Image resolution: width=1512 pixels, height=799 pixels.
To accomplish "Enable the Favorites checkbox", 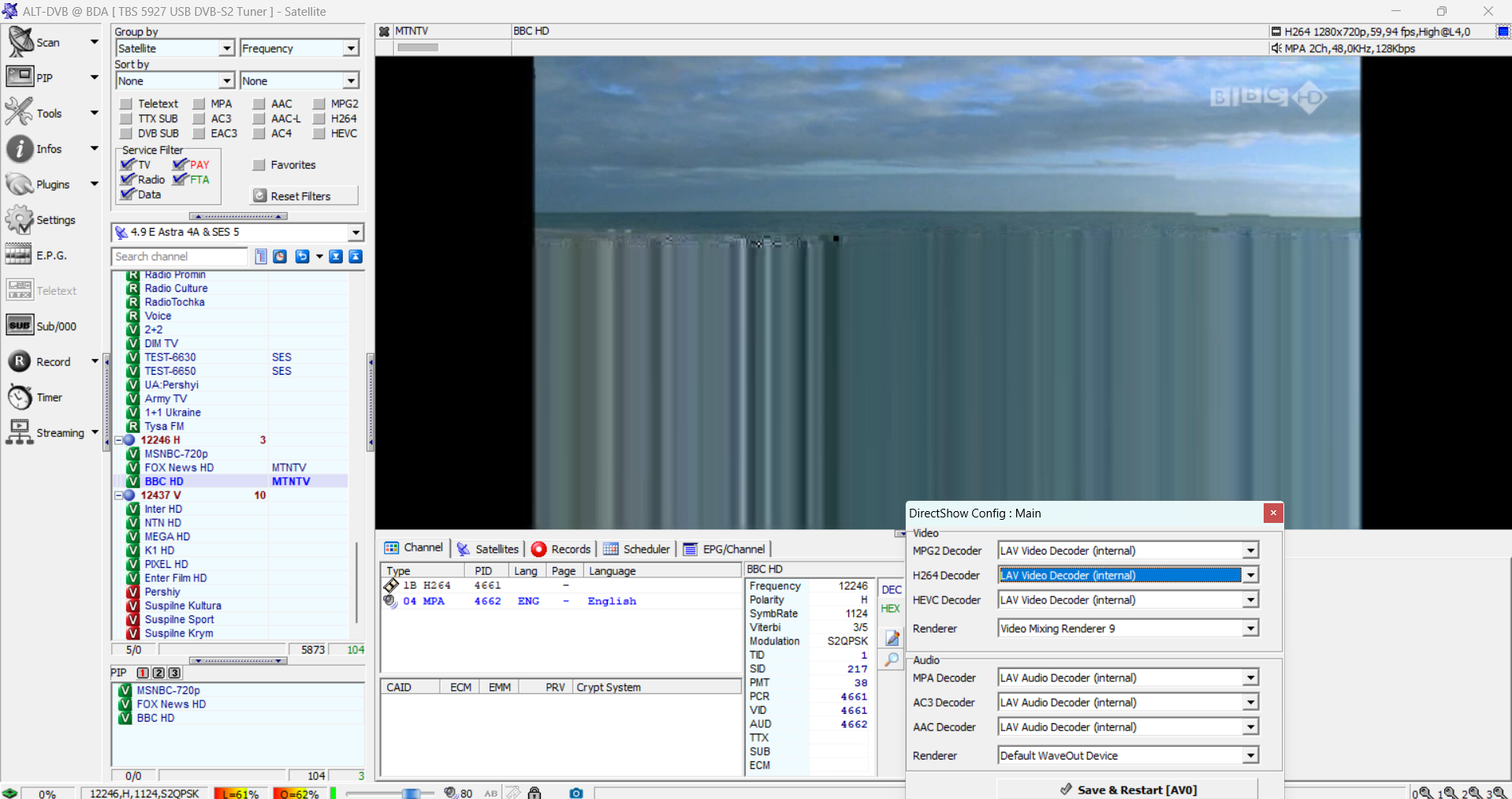I will pyautogui.click(x=259, y=165).
